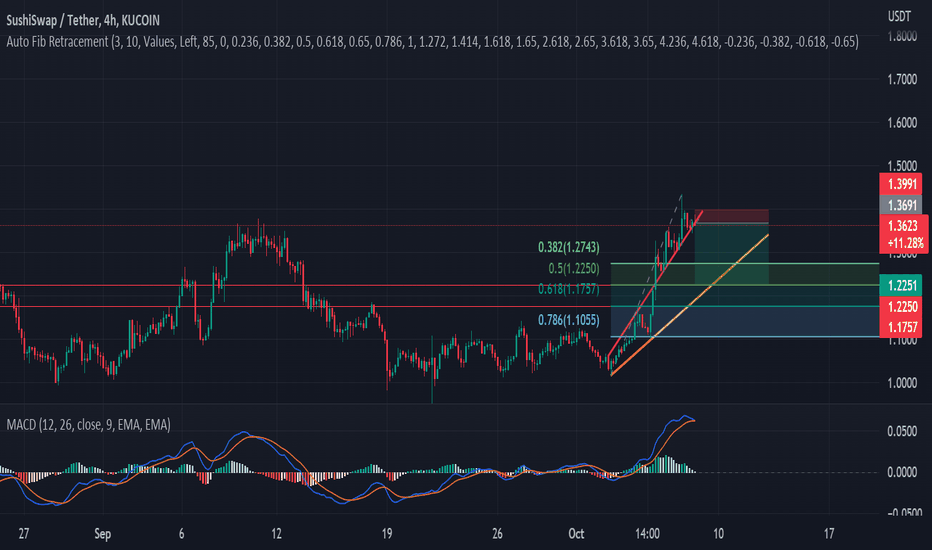The image size is (932, 550).
Task: Click the 0.0500 MACD axis label
Action: pos(902,431)
